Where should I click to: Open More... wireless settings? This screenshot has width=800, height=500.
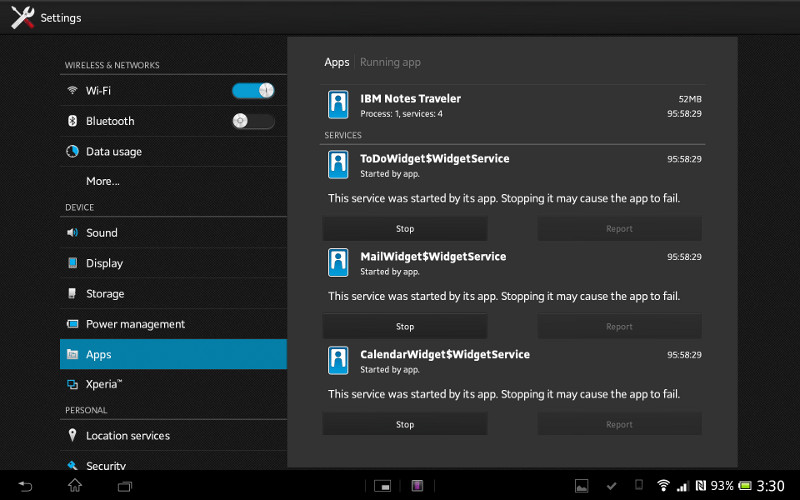[173, 181]
